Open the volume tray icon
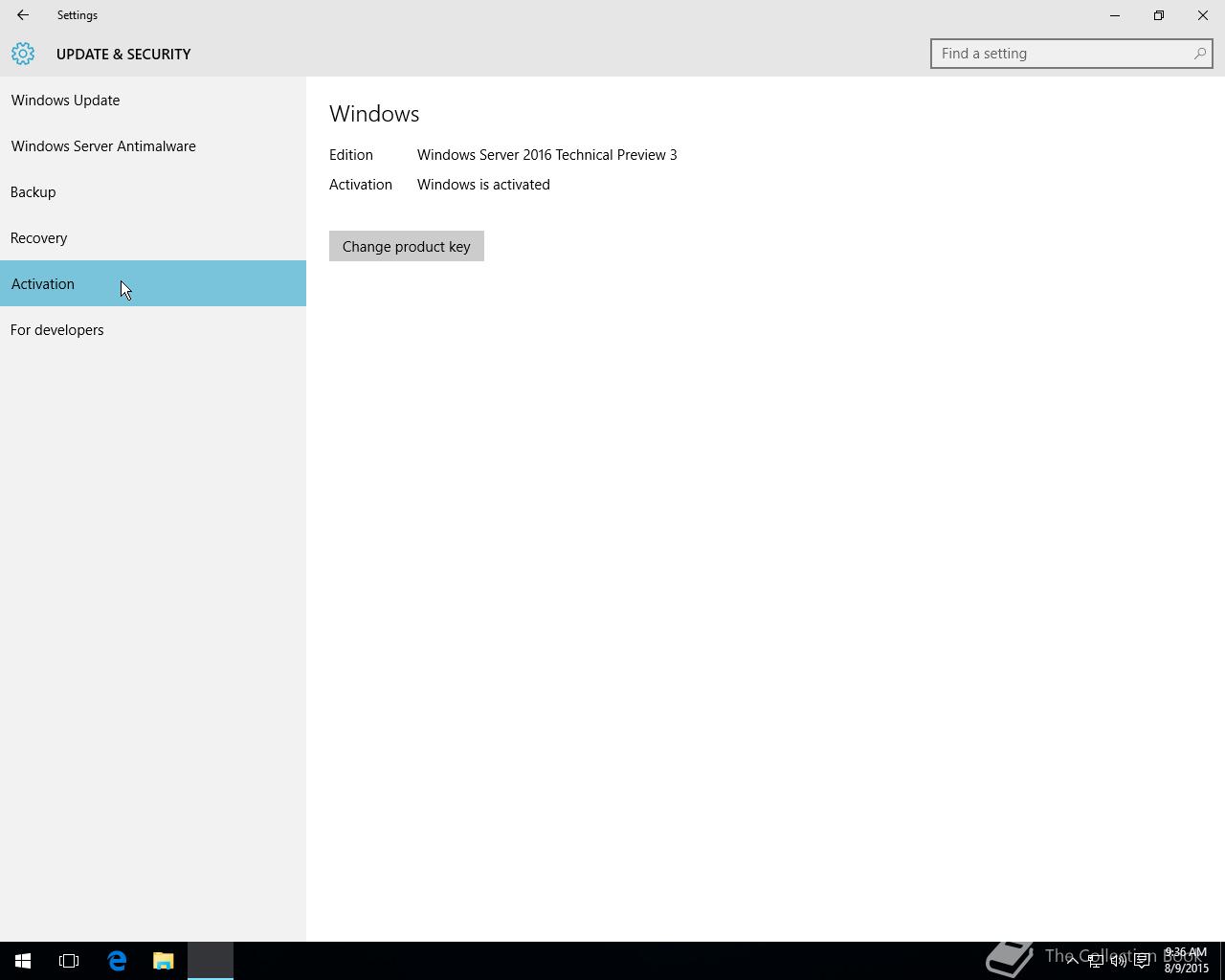 coord(1118,961)
